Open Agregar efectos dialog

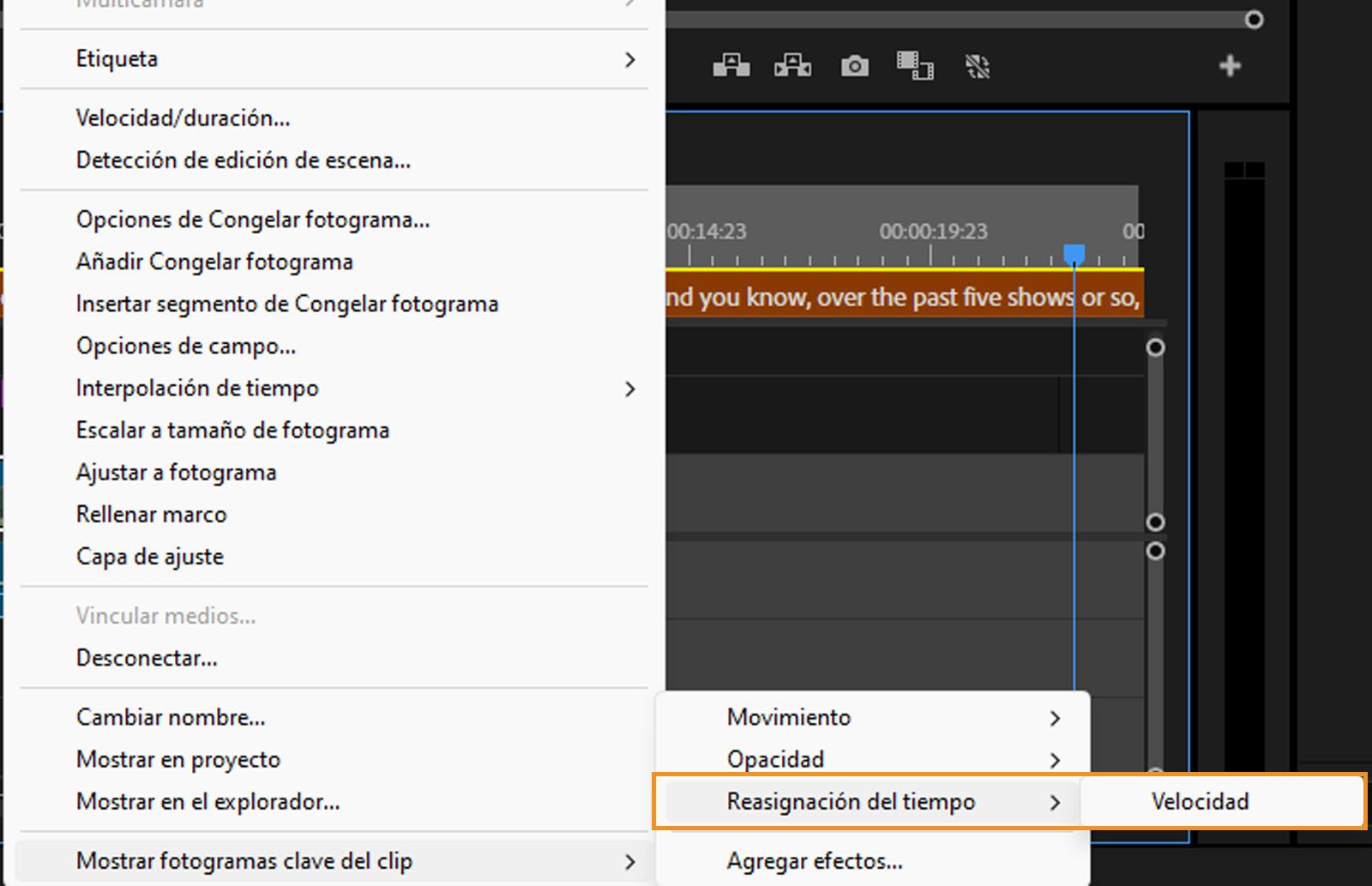814,861
